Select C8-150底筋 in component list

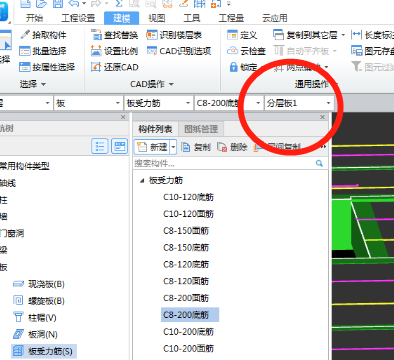[x=186, y=247]
